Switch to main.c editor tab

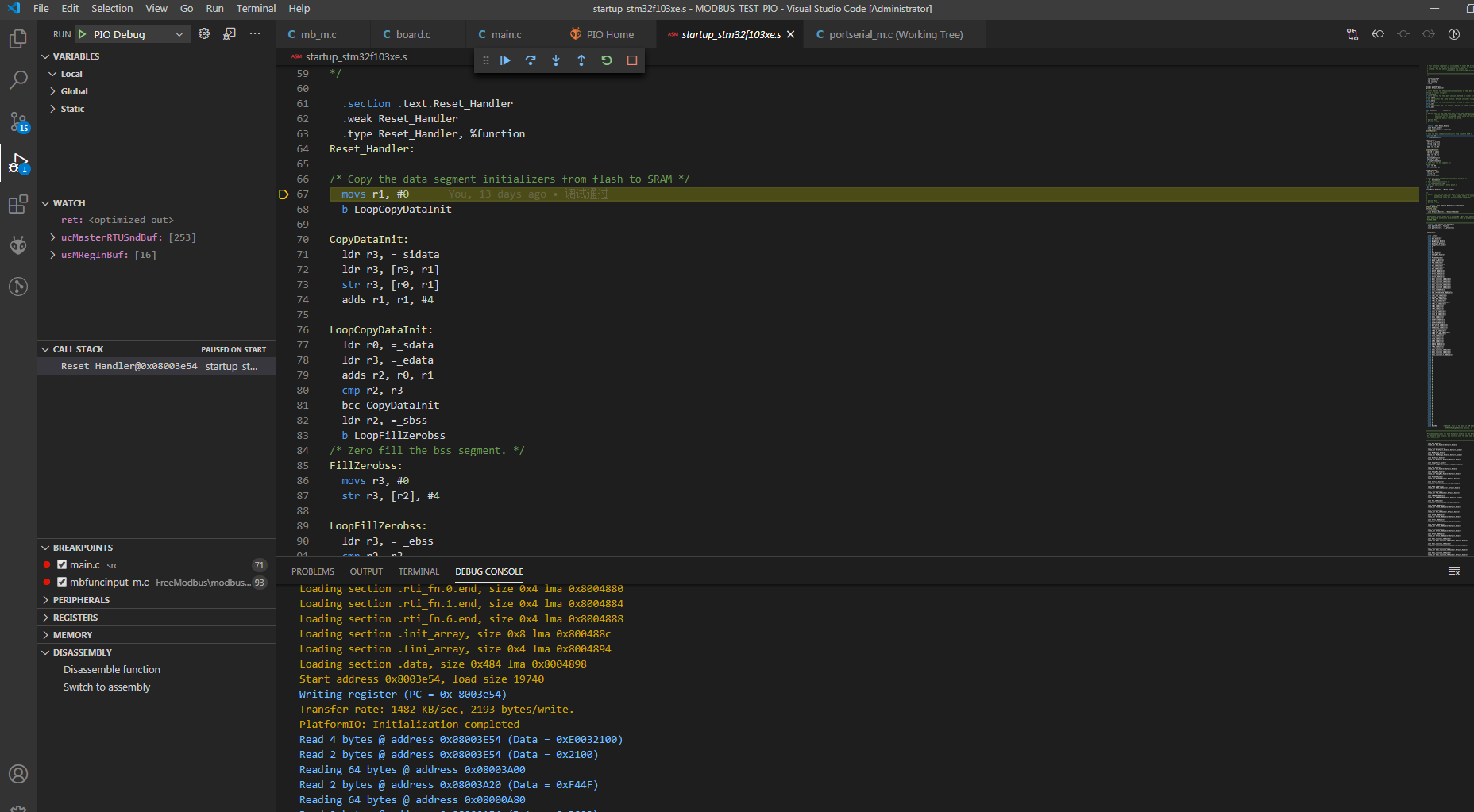[x=513, y=34]
